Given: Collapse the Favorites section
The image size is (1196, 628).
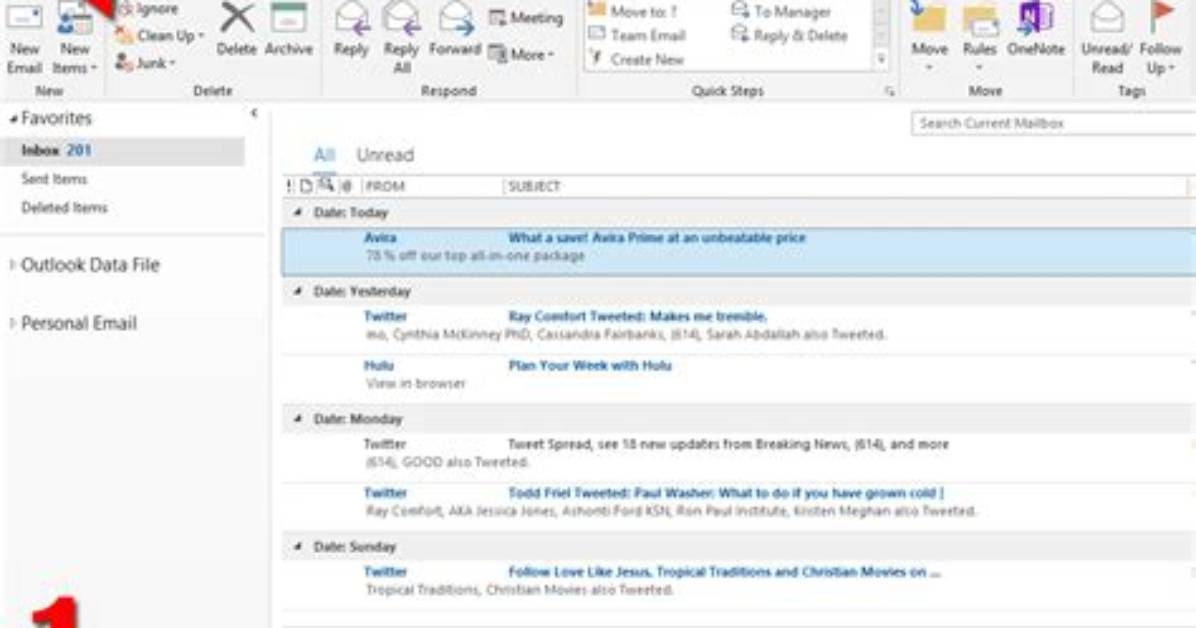Looking at the screenshot, I should click(x=13, y=119).
